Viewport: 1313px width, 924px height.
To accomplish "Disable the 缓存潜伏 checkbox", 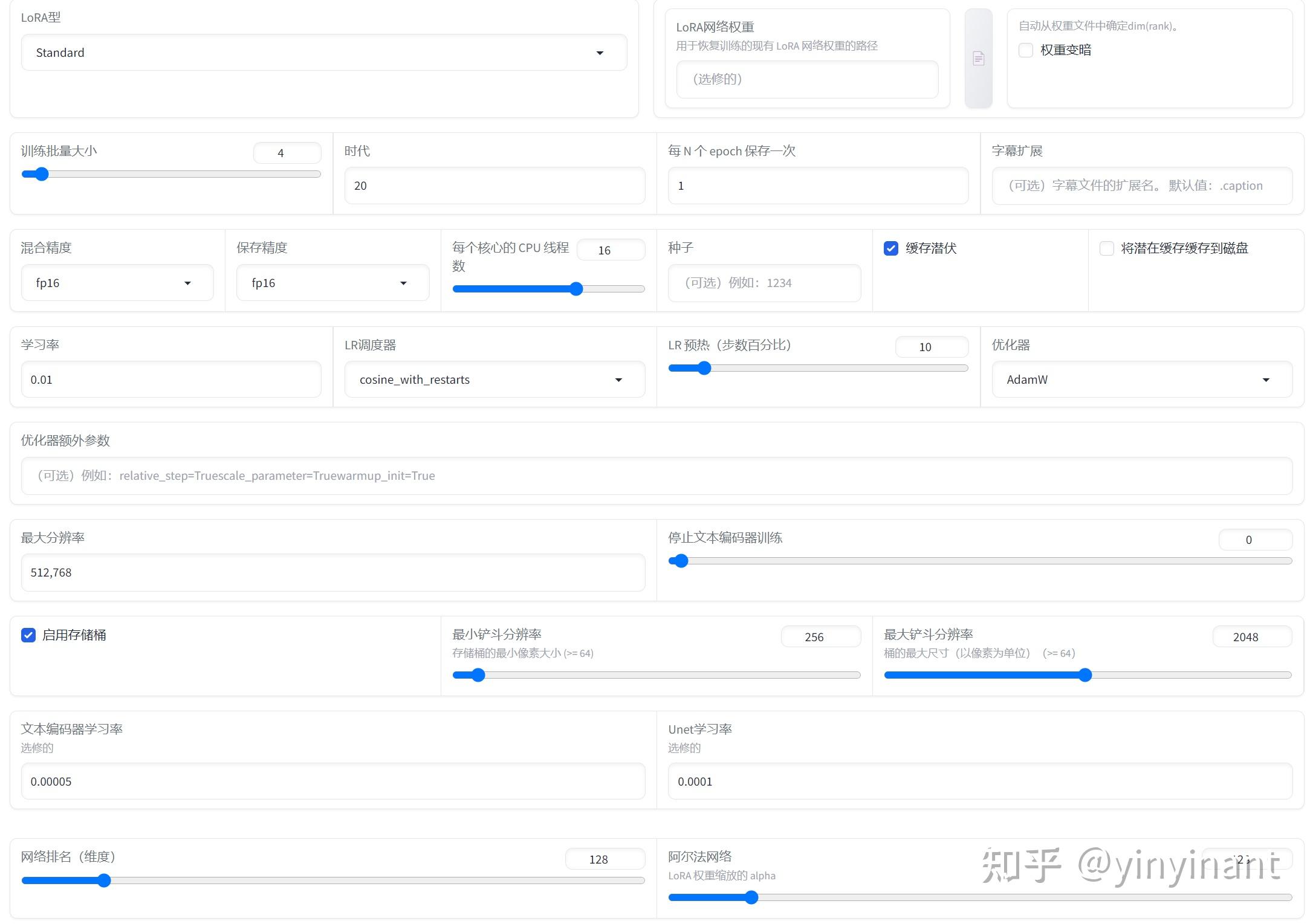I will (x=891, y=248).
